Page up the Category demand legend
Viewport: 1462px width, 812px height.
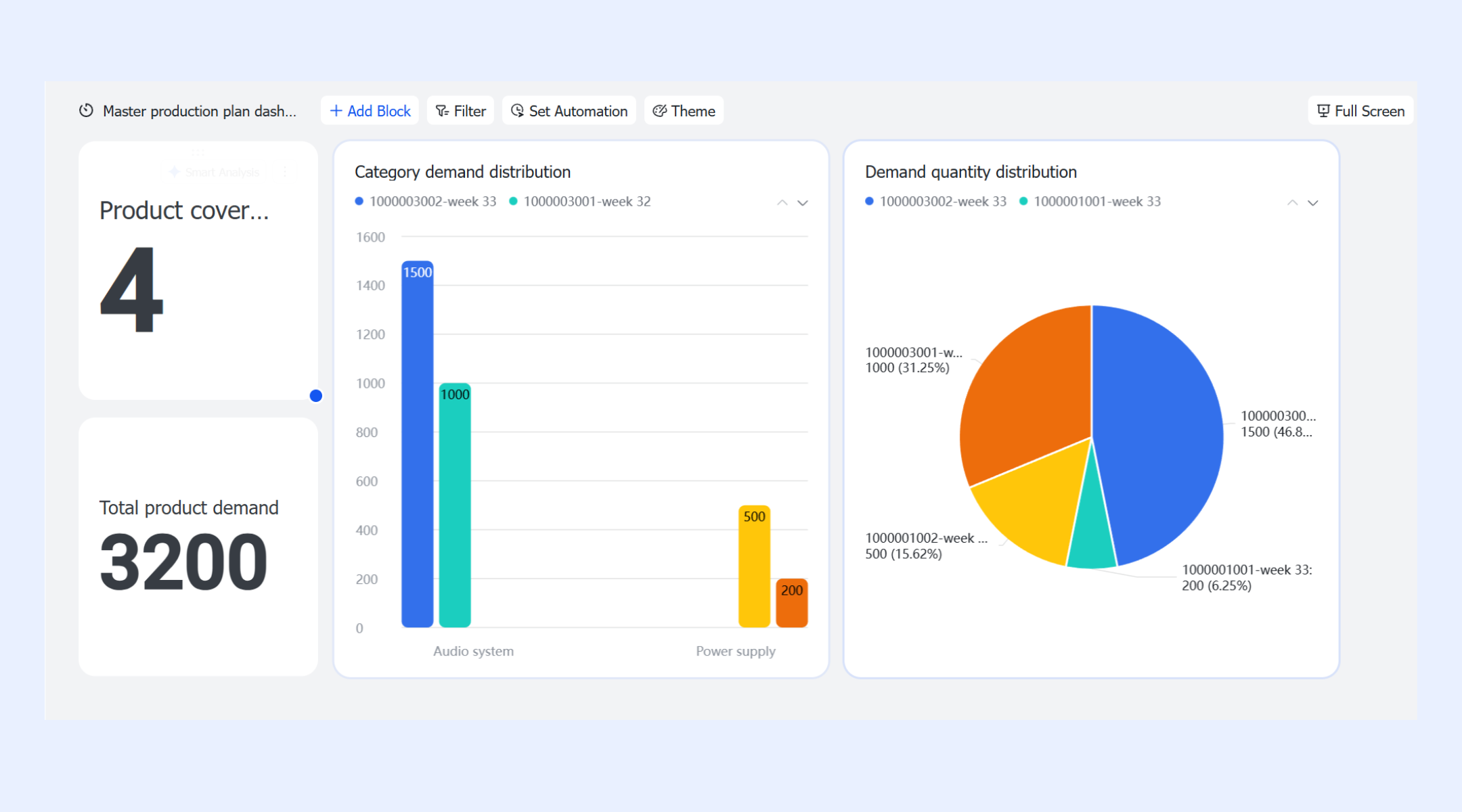point(782,203)
